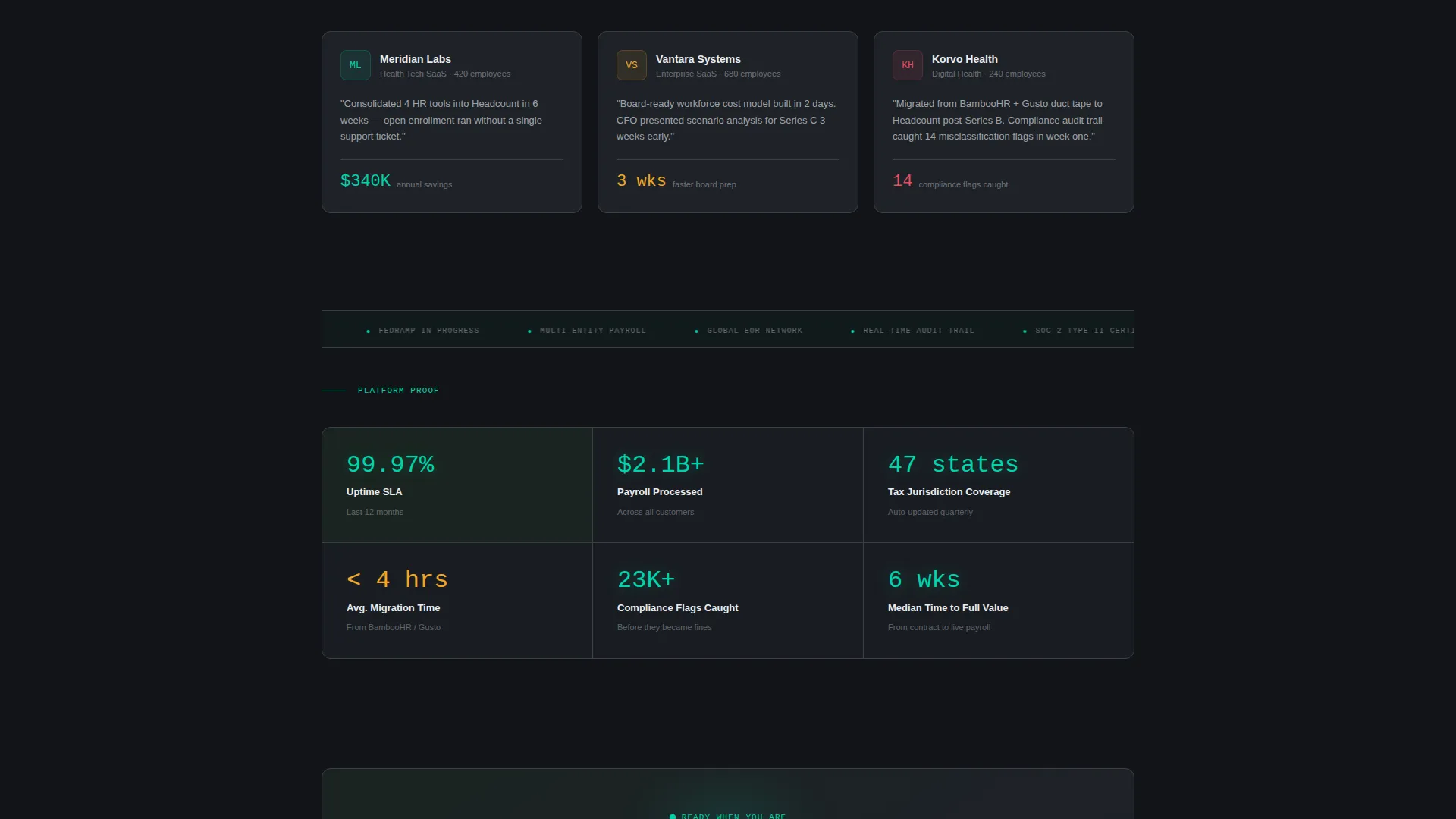Click the 'Uptime SLA' label

click(375, 492)
